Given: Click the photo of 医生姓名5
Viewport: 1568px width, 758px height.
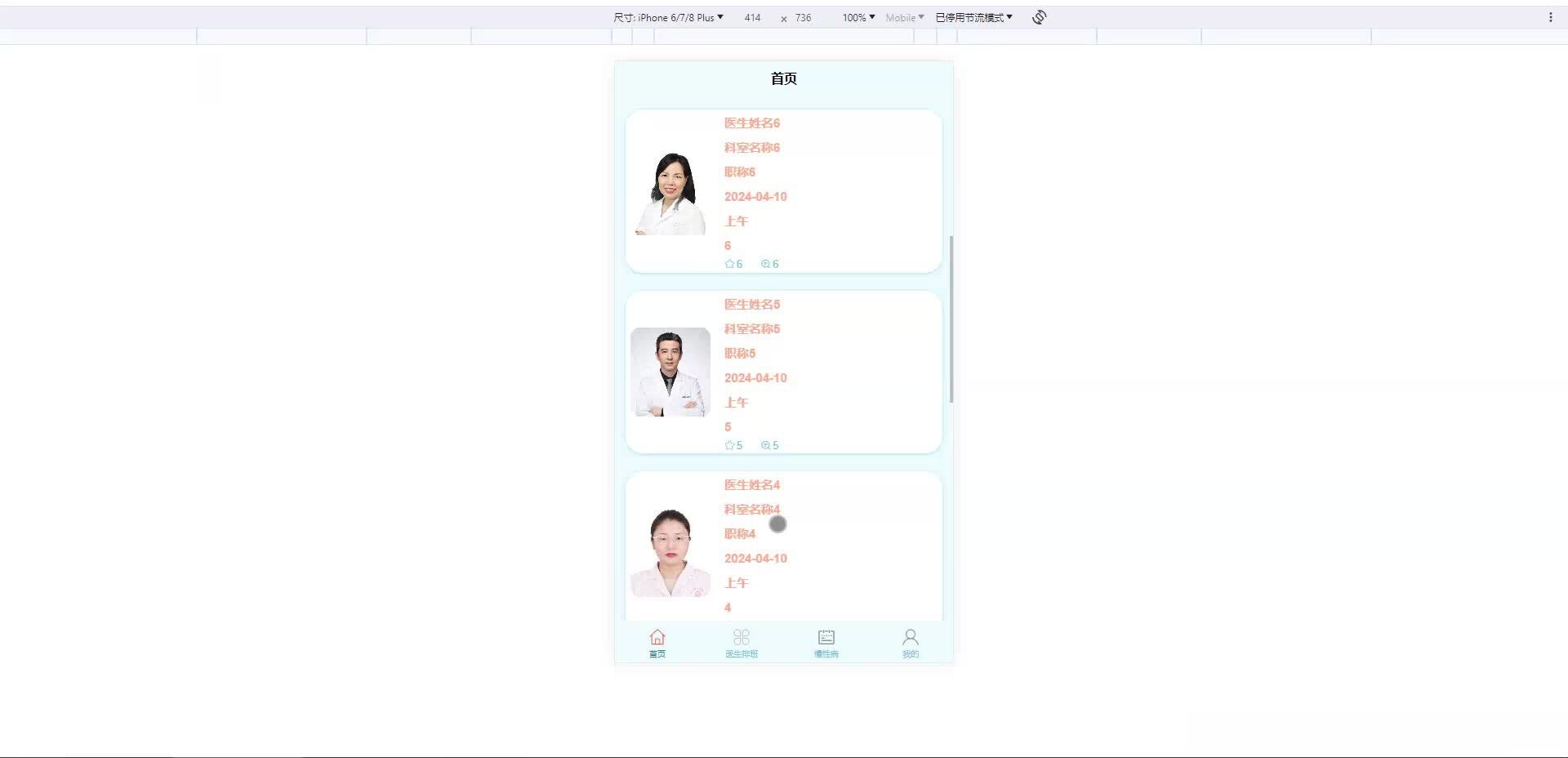Looking at the screenshot, I should pyautogui.click(x=670, y=372).
